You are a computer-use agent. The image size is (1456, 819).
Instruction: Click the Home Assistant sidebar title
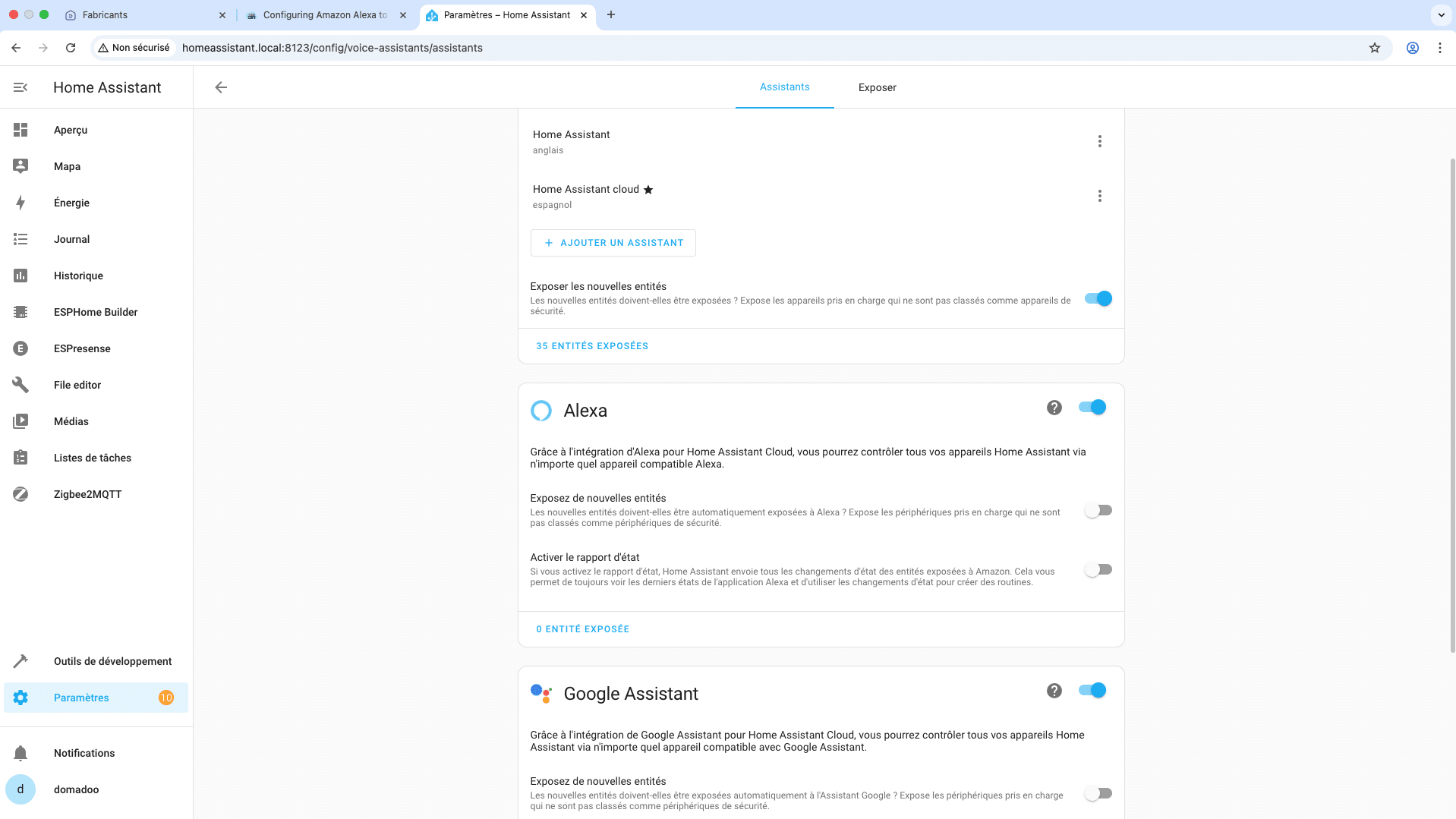point(107,87)
